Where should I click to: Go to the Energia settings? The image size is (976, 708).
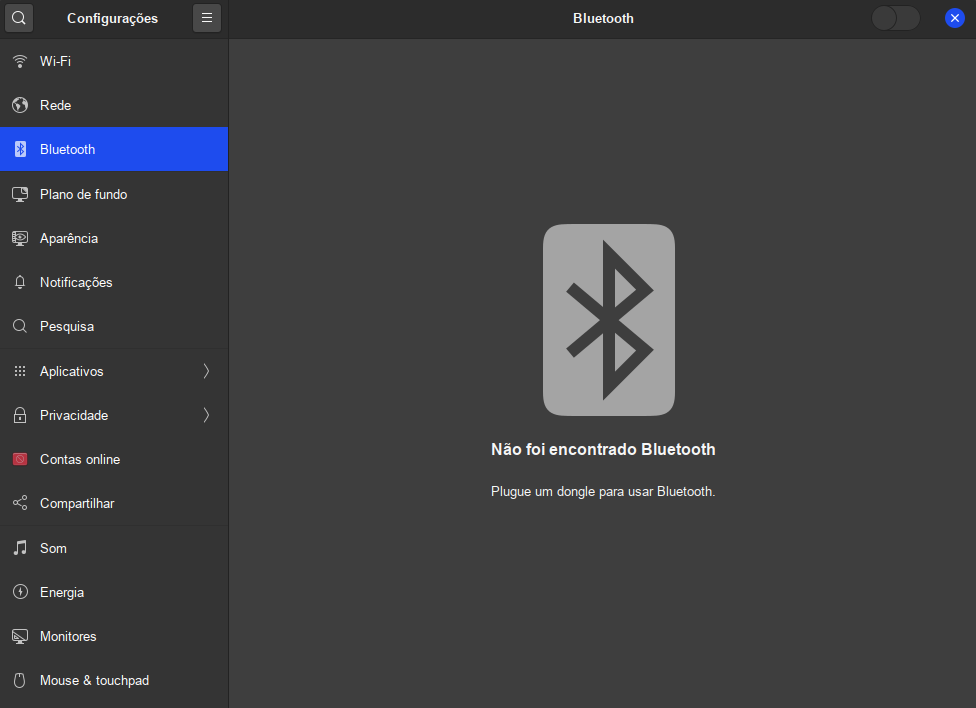62,592
